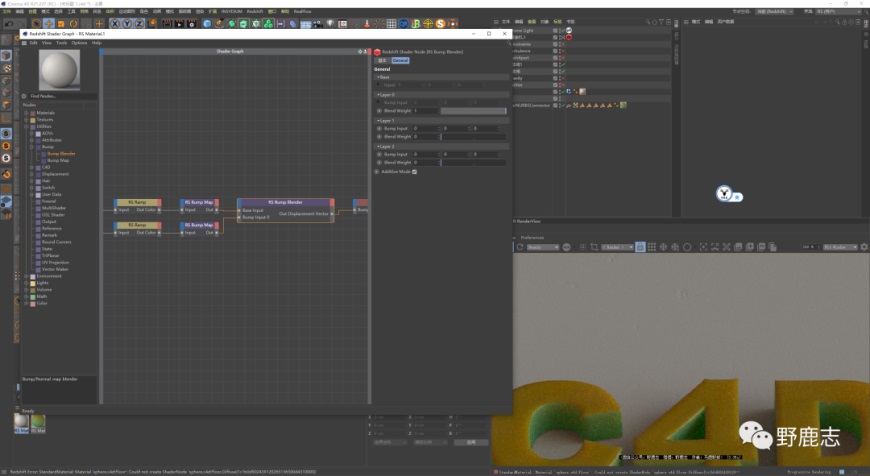Select the Scale tool in main toolbar
The width and height of the screenshot is (870, 476).
coord(61,23)
